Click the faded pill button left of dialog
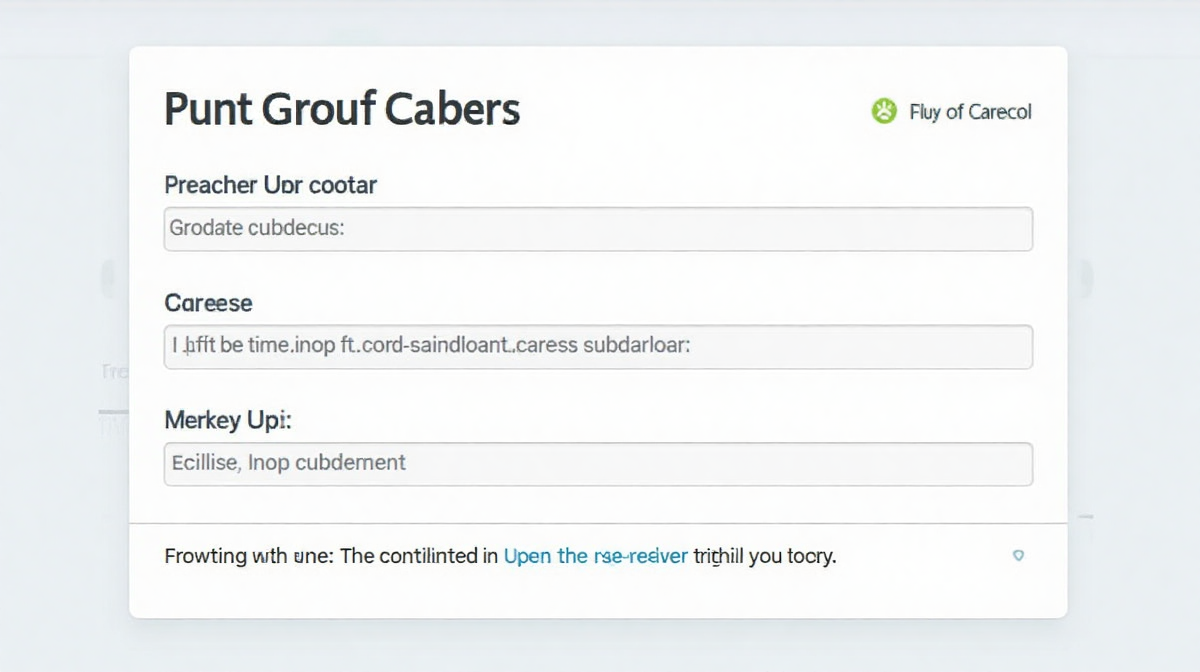The height and width of the screenshot is (672, 1200). (108, 278)
